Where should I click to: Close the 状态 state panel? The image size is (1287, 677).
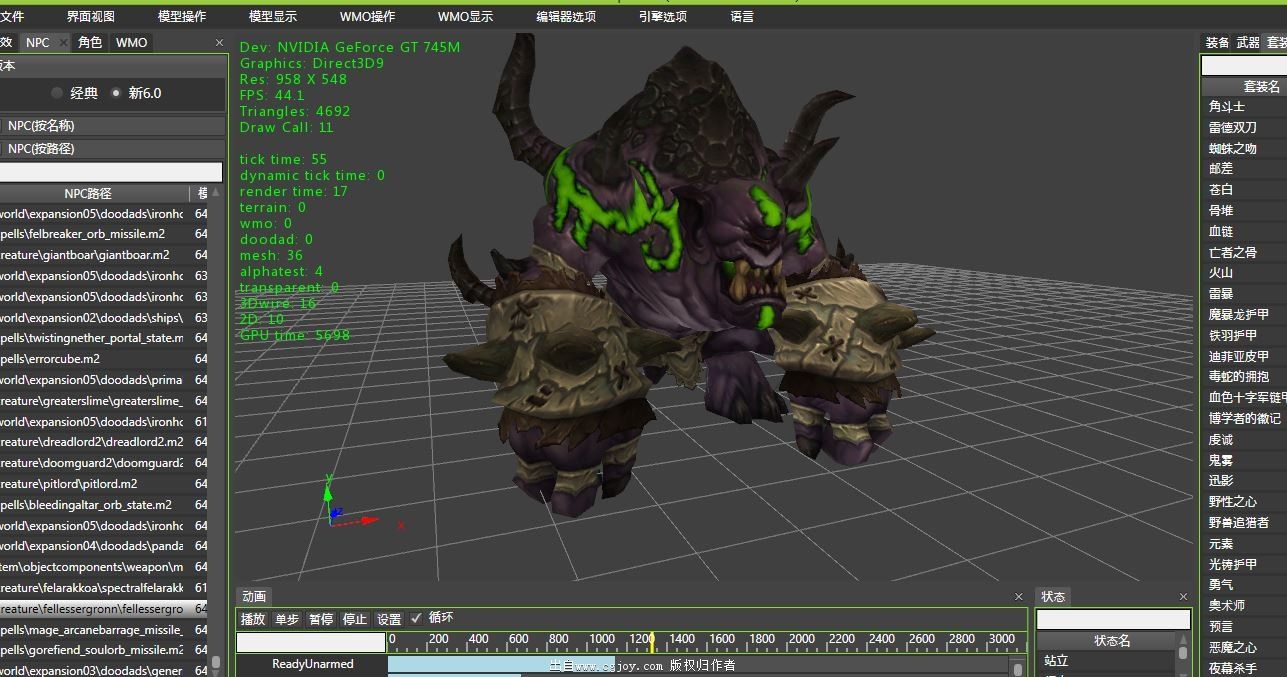tap(1183, 596)
